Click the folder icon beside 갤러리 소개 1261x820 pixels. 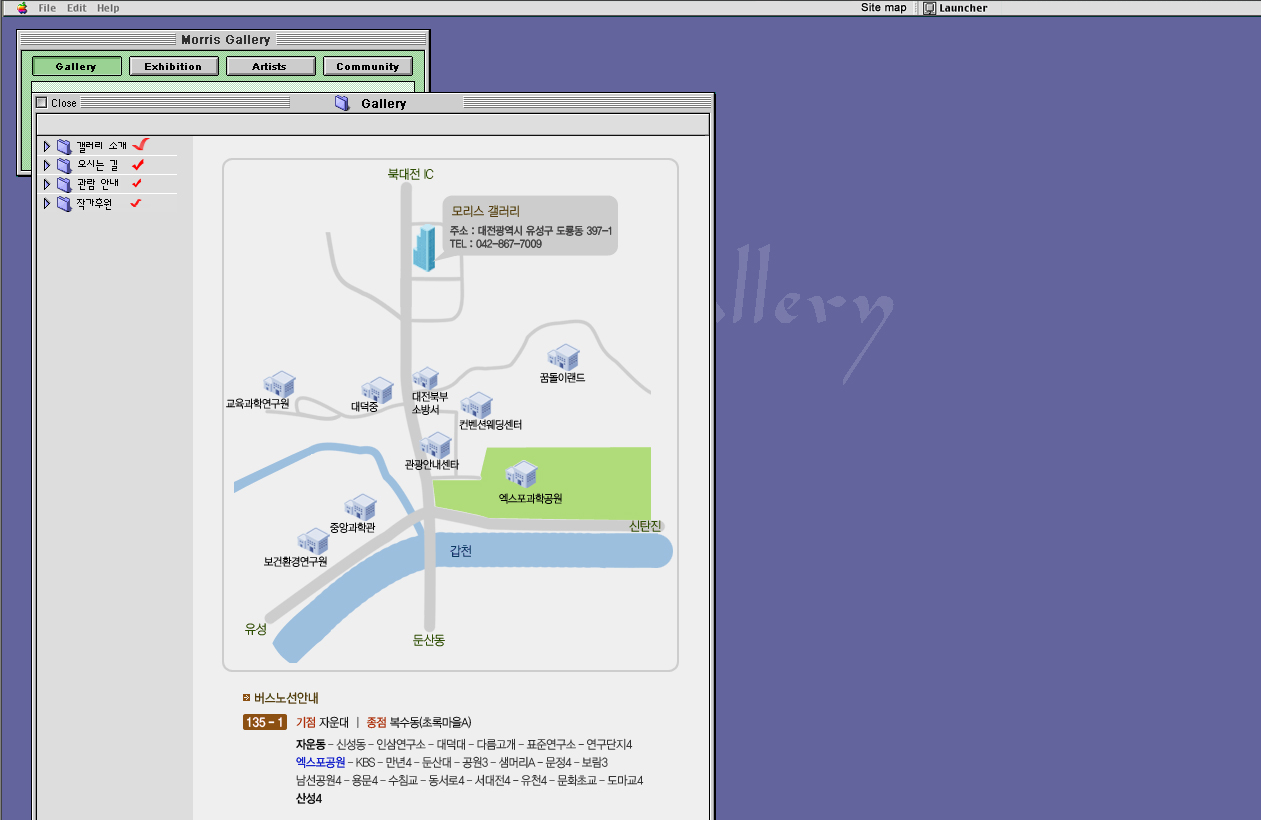64,147
